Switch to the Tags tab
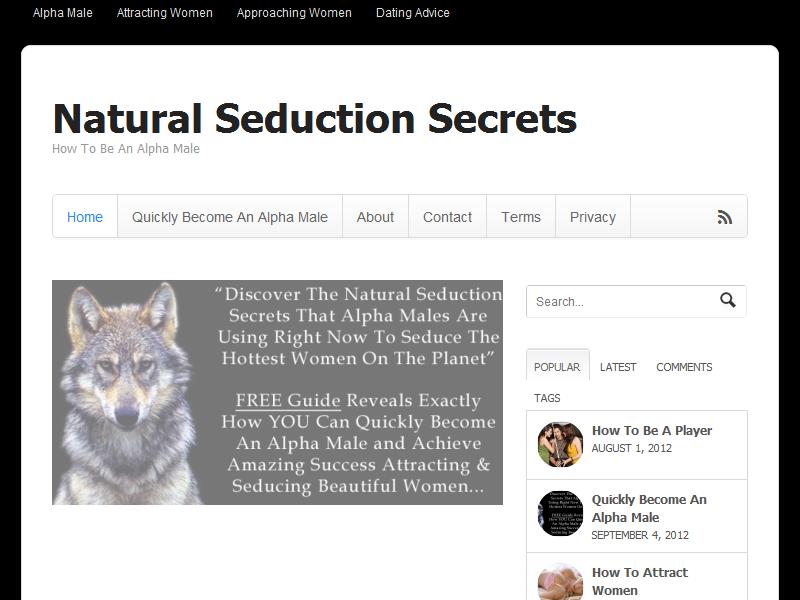The height and width of the screenshot is (600, 800). [x=547, y=398]
